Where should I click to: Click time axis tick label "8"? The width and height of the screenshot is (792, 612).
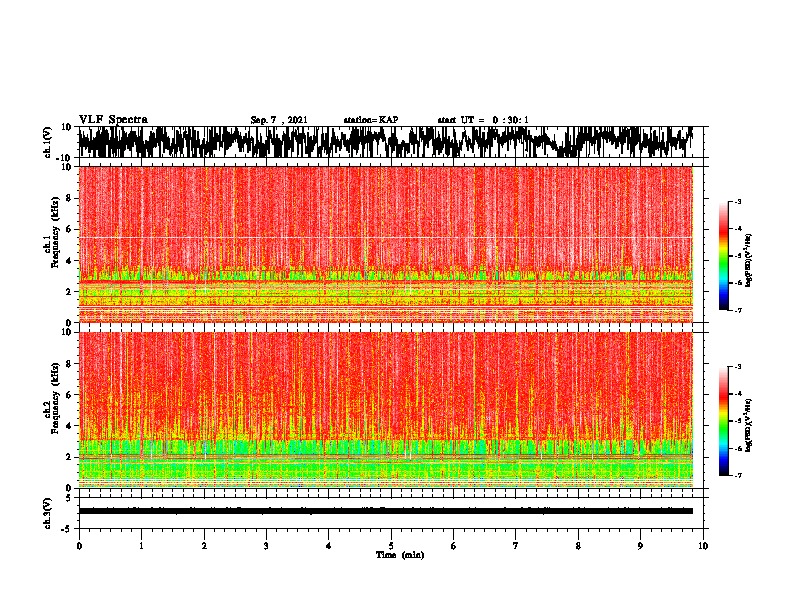pos(578,546)
